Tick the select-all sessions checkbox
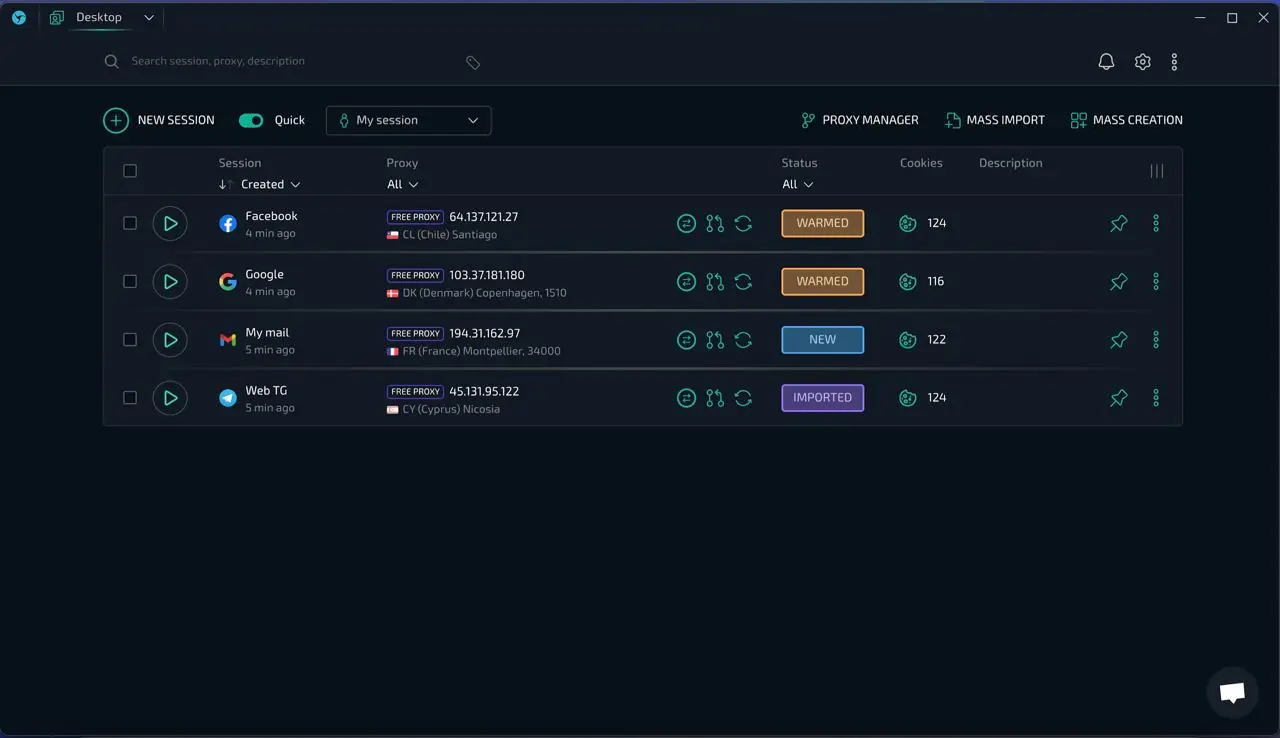1280x738 pixels. click(130, 171)
